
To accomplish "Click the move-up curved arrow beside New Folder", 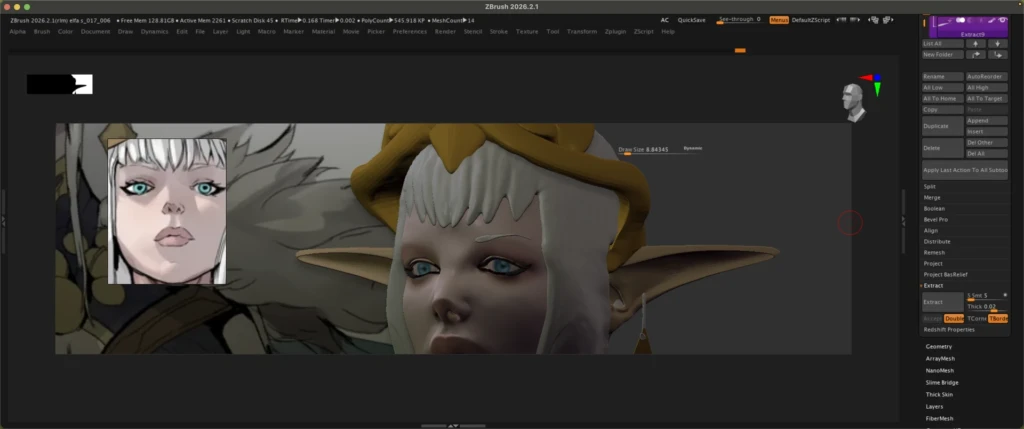I will (976, 55).
